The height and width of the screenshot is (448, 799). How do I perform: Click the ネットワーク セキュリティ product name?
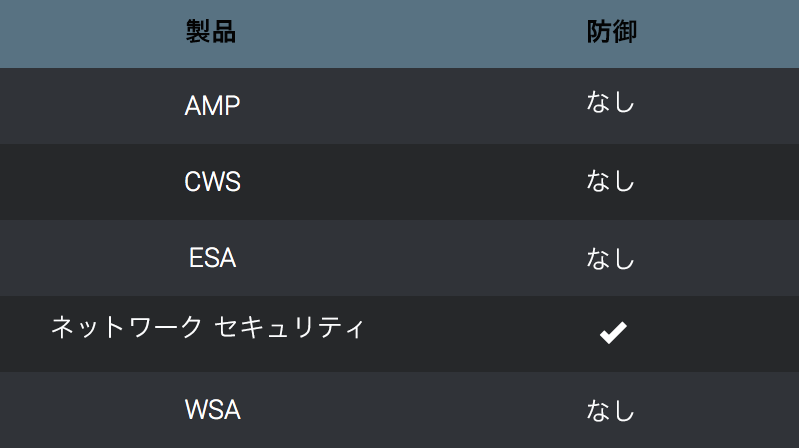(207, 327)
